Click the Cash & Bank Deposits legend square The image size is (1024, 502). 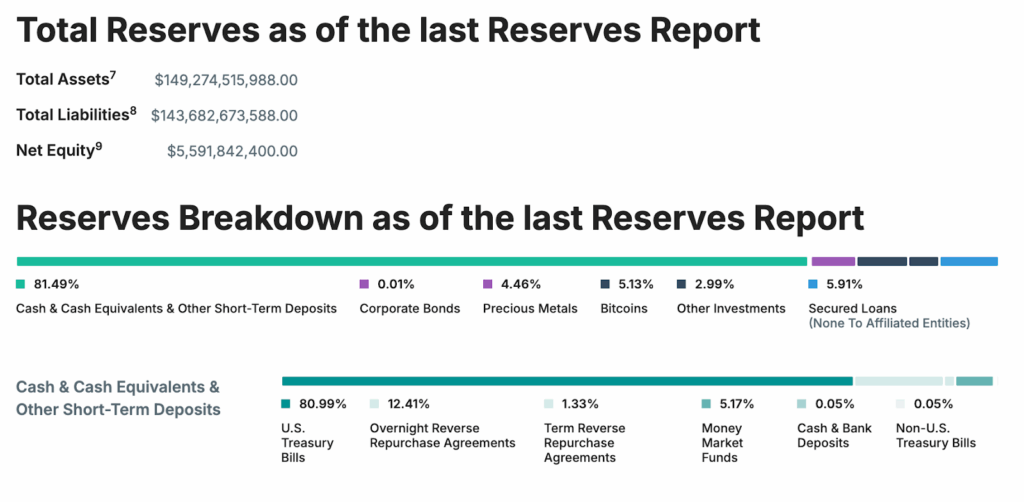point(802,404)
